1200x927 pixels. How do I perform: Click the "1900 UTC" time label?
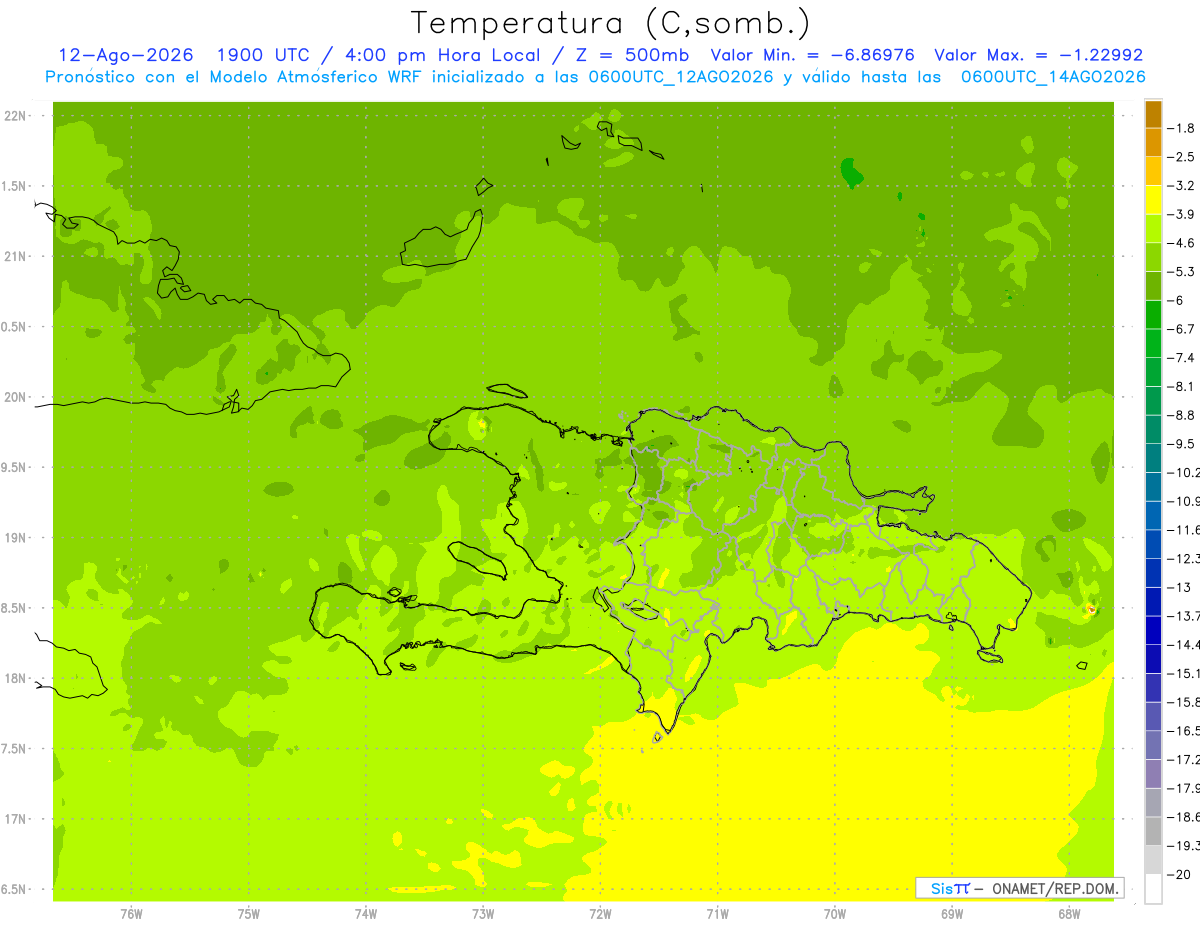(264, 55)
